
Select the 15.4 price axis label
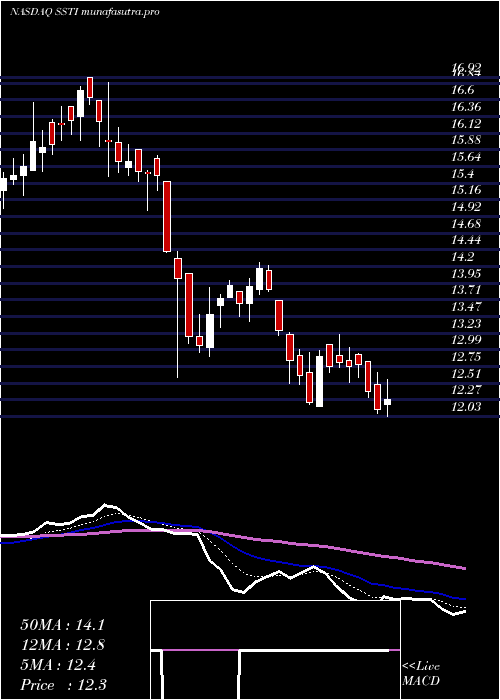pyautogui.click(x=462, y=174)
